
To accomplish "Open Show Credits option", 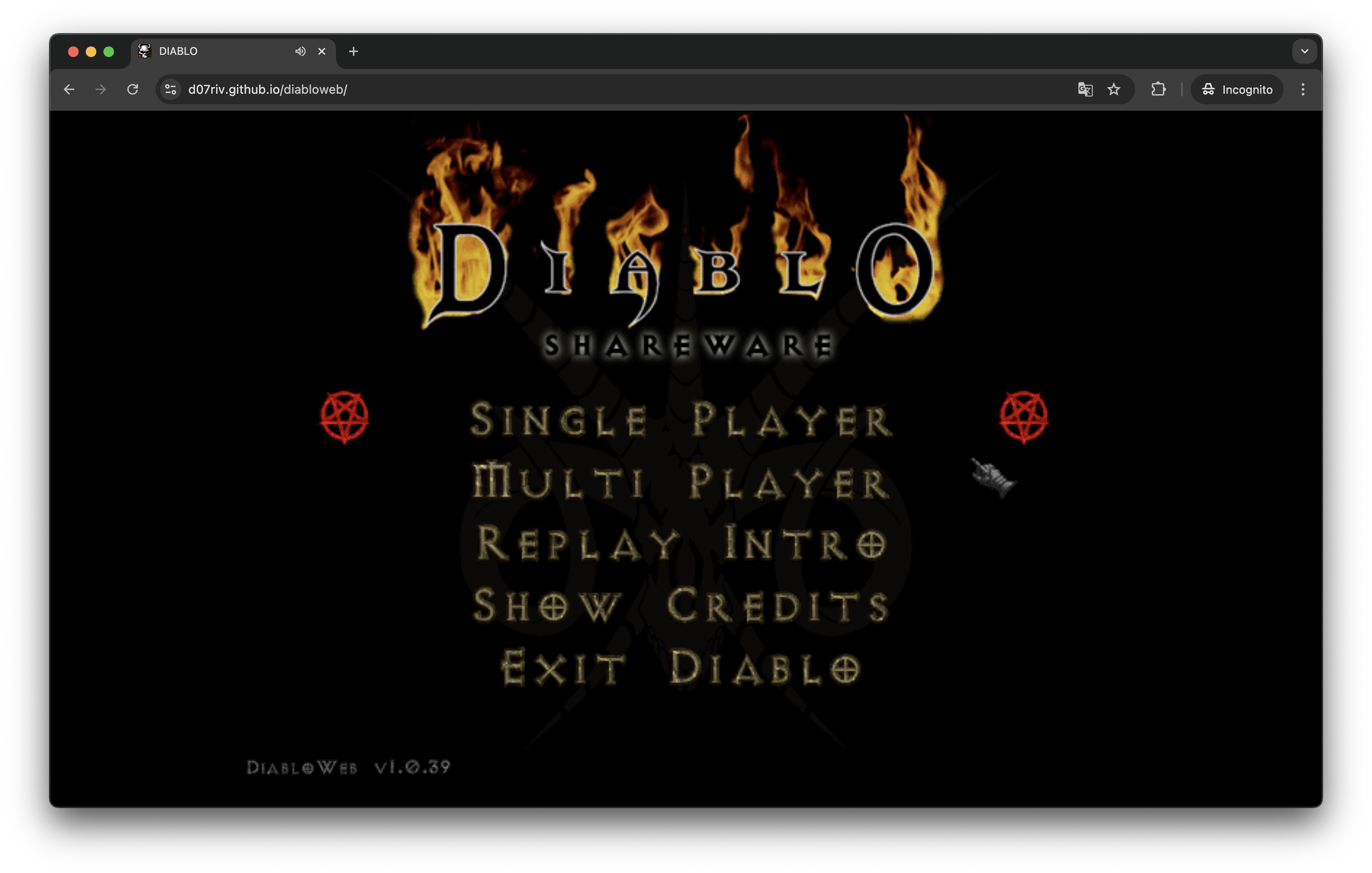I will [681, 605].
